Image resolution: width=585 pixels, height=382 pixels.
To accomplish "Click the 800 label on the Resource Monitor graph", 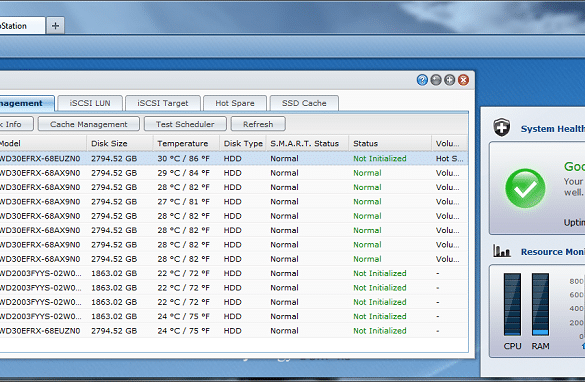I will [576, 281].
